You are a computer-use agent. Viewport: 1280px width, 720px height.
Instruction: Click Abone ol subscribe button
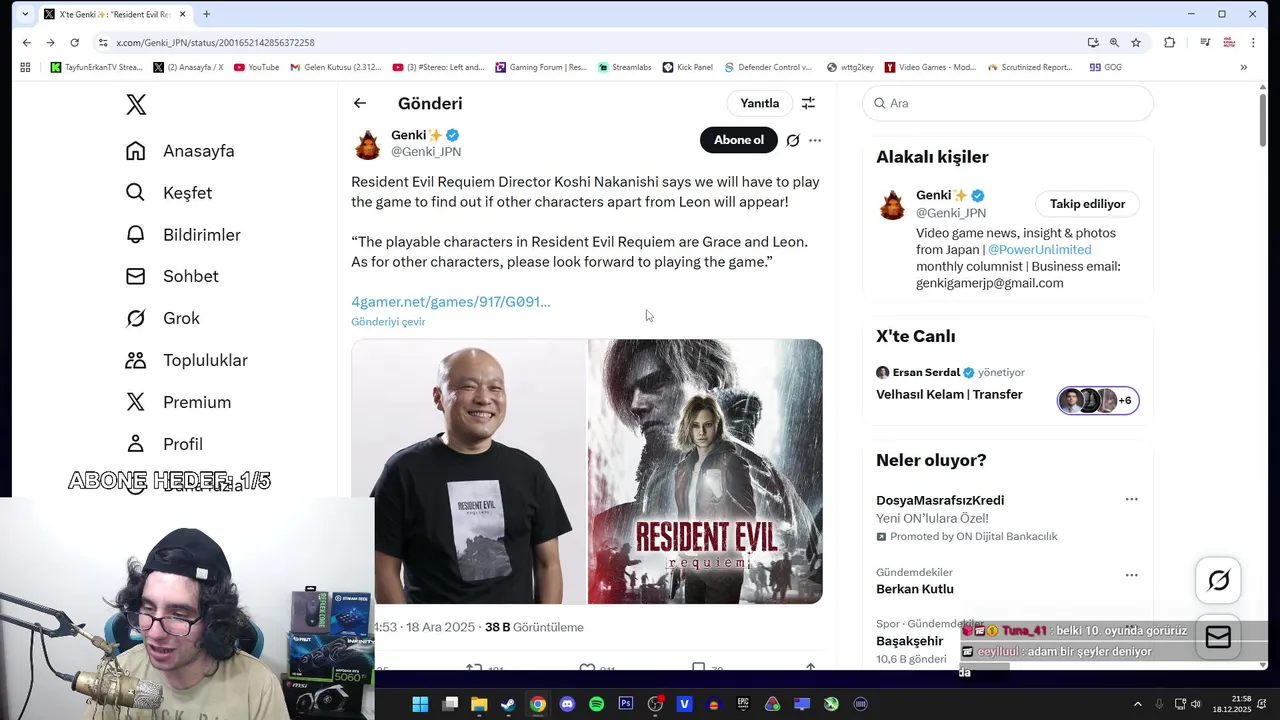(x=739, y=140)
